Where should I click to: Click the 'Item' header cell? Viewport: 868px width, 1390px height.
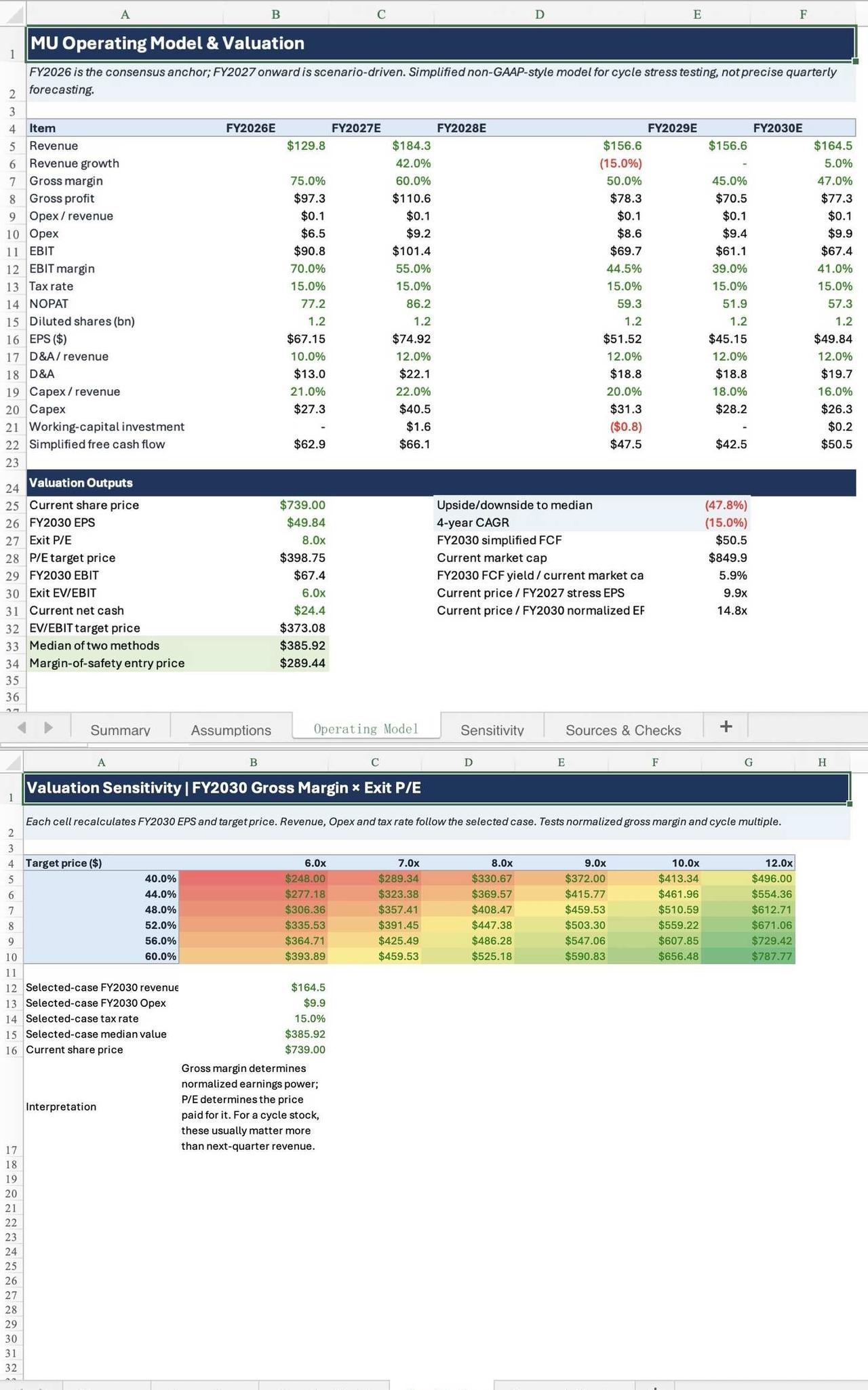click(x=125, y=128)
